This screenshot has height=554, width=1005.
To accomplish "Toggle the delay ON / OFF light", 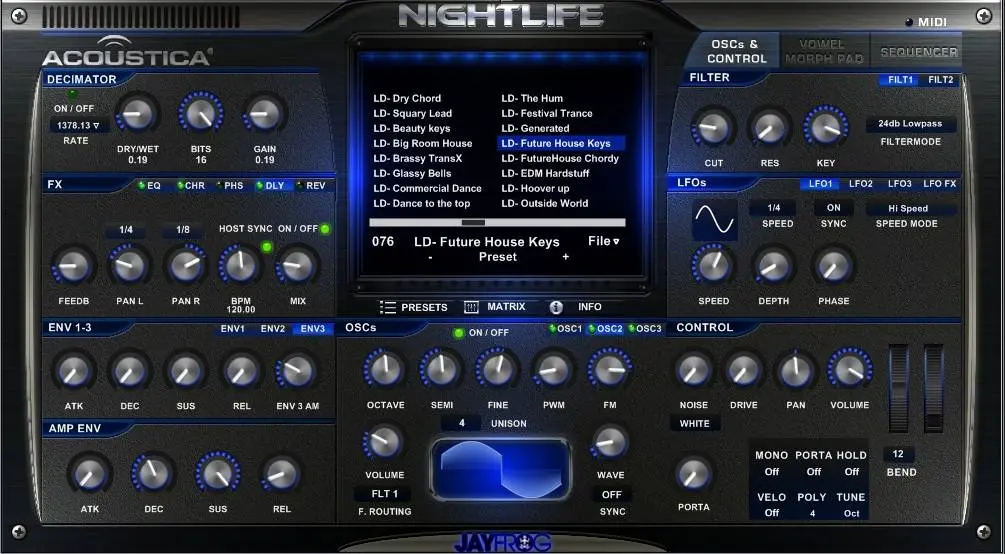I will pos(326,229).
